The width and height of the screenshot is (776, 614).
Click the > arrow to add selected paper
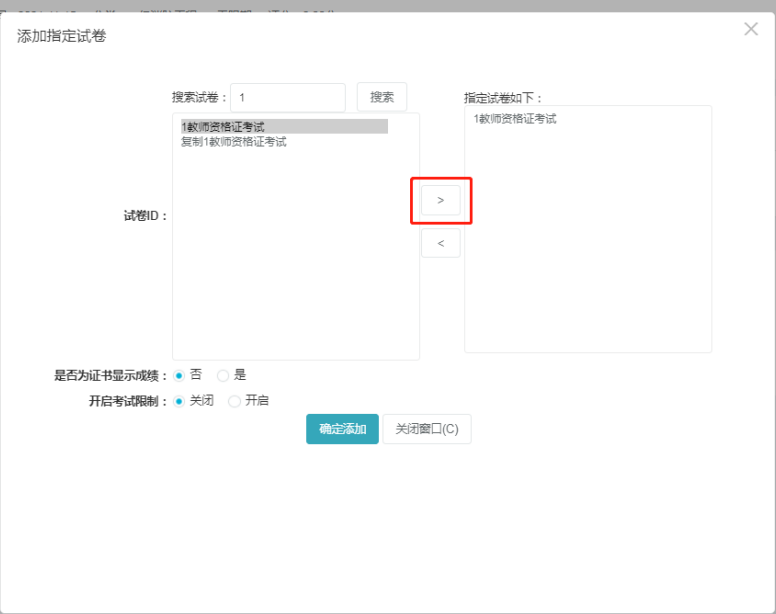tap(440, 201)
